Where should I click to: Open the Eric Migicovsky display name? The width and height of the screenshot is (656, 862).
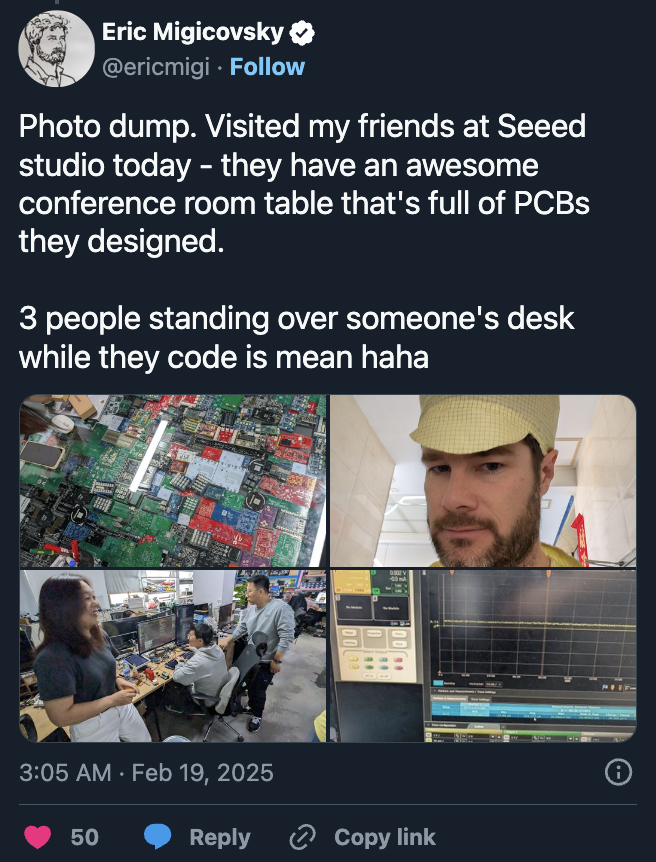pyautogui.click(x=192, y=32)
